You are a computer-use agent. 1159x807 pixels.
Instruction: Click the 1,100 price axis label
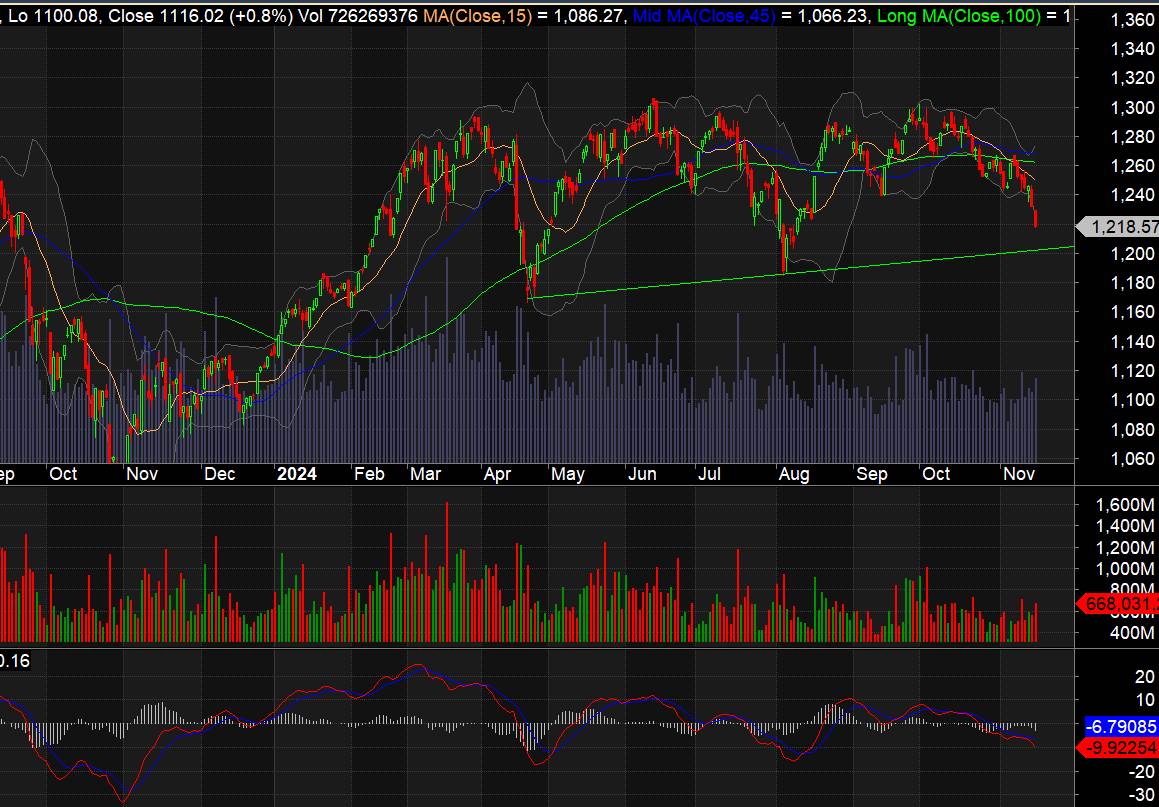tap(1132, 400)
